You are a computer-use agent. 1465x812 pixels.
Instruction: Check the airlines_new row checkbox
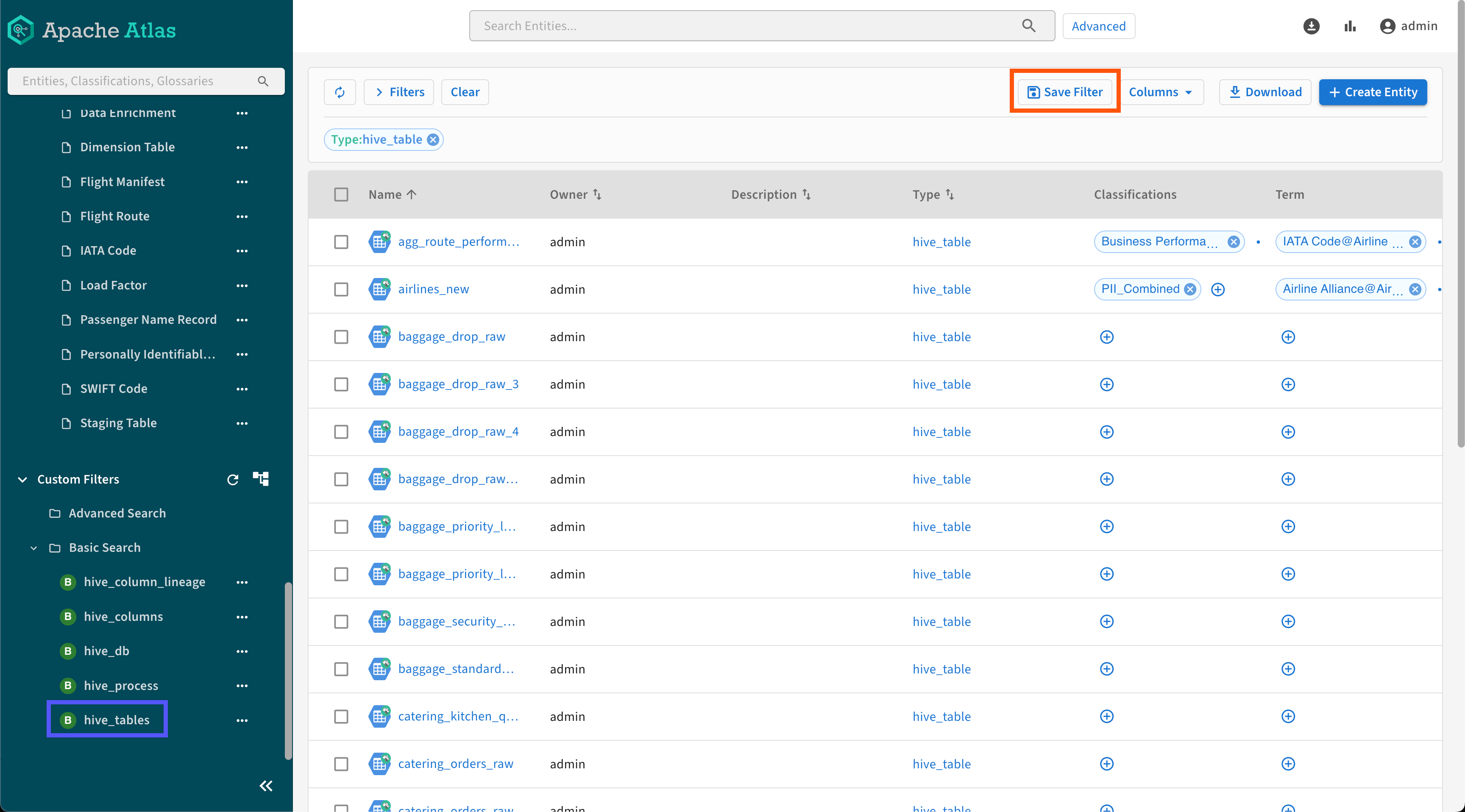[x=341, y=289]
